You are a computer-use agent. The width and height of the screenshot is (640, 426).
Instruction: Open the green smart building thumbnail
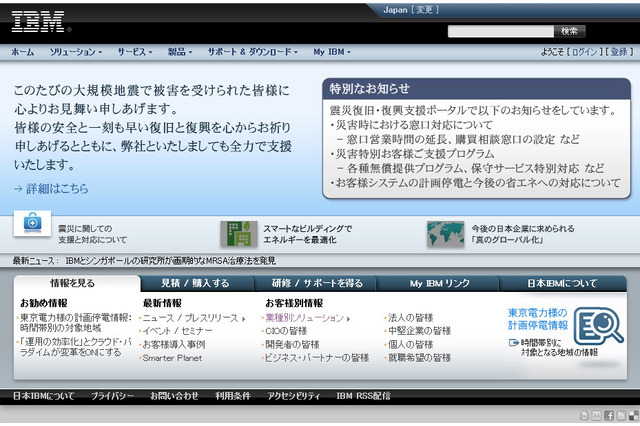tap(239, 234)
